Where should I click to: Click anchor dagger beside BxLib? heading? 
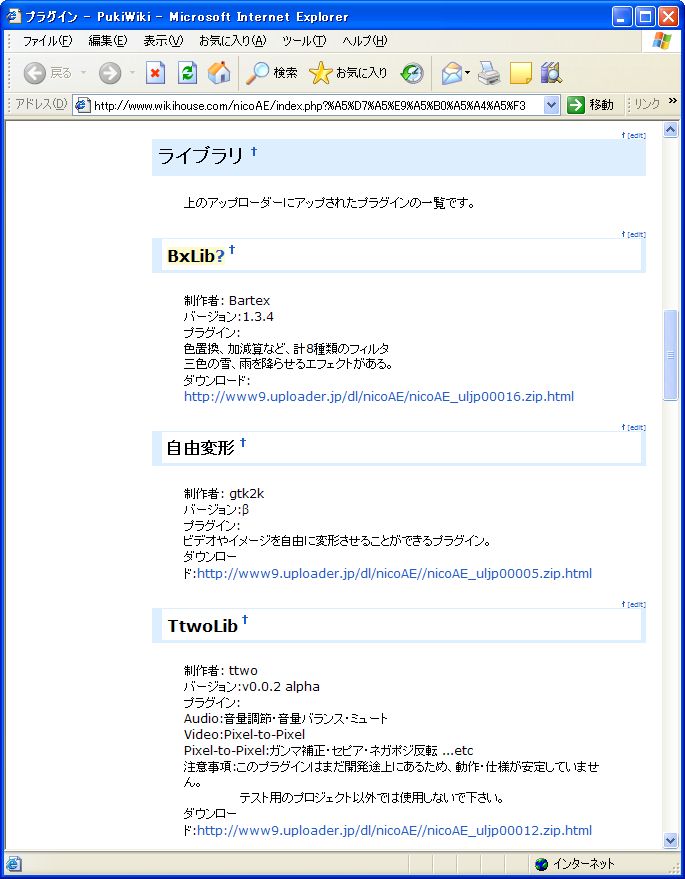click(x=232, y=249)
